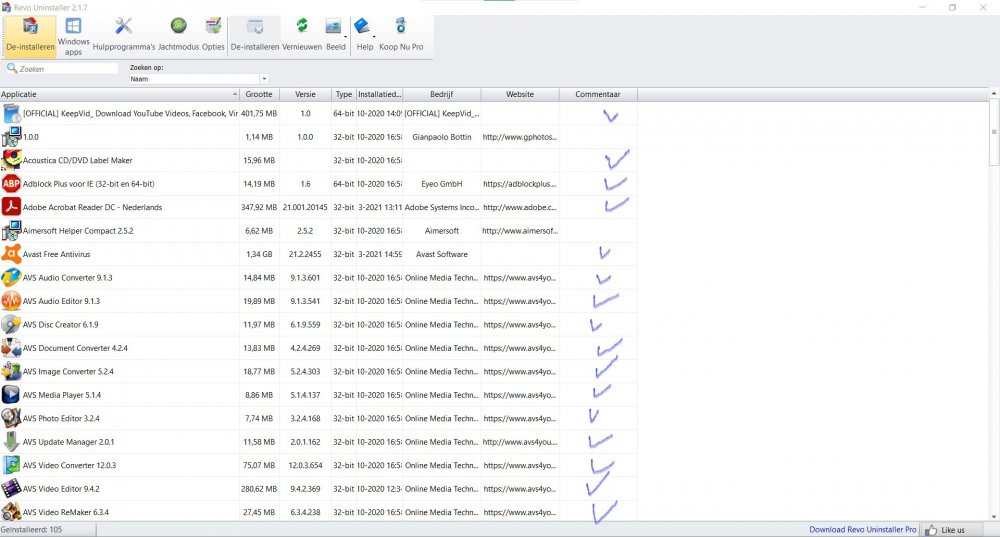Viewport: 1000px width, 537px height.
Task: Select the Adblock Plus voor IE icon
Action: pyautogui.click(x=11, y=184)
